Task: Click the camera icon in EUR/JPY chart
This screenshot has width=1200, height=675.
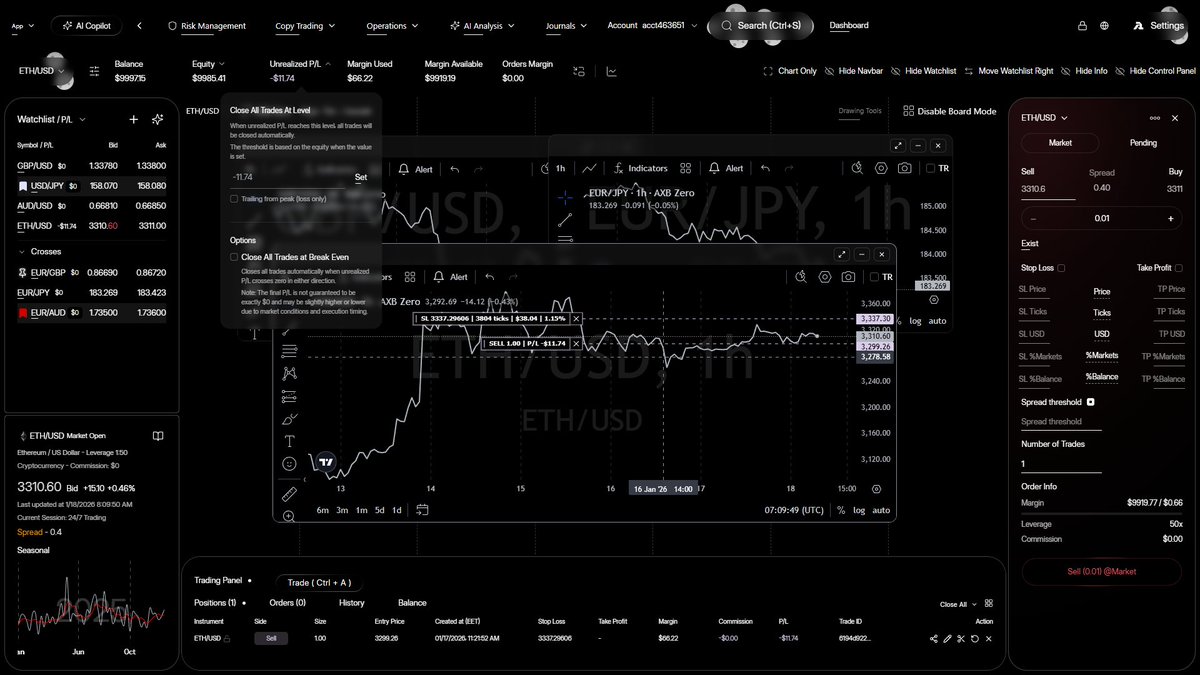Action: (904, 168)
